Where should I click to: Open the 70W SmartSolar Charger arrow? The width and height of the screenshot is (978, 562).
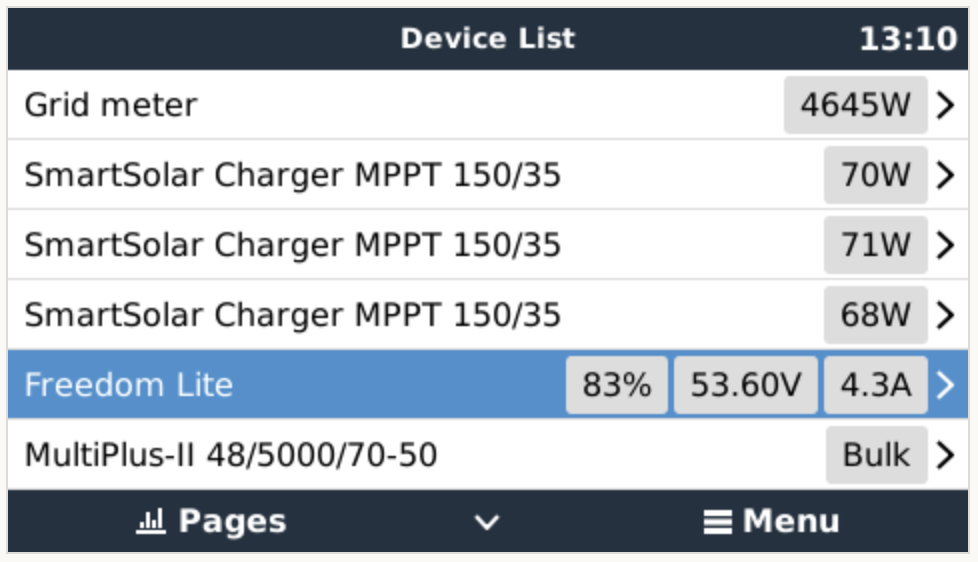(945, 175)
